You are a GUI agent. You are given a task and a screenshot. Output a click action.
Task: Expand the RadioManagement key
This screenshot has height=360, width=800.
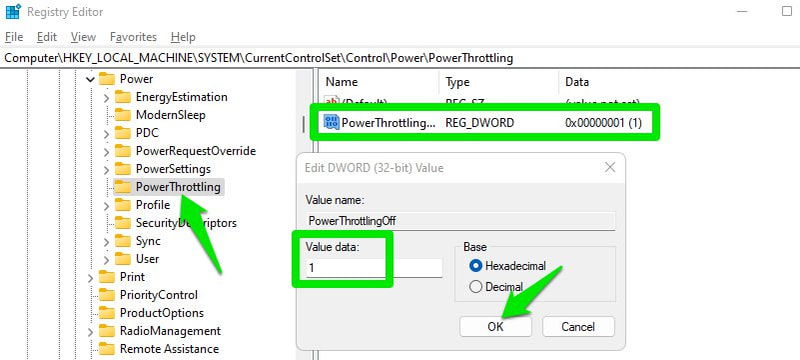coord(90,331)
